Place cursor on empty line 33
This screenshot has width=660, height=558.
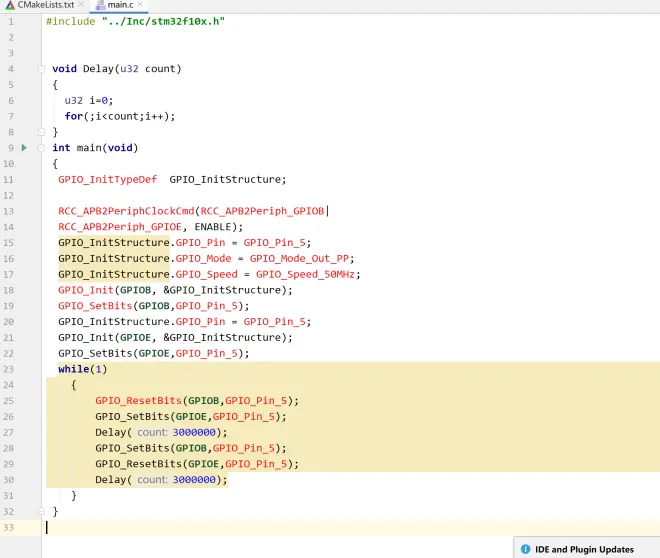point(353,528)
